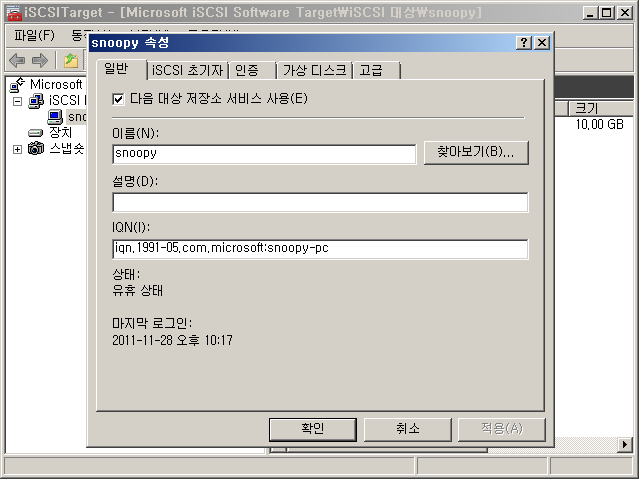
Task: Click the dialog help question-mark button
Action: point(524,42)
